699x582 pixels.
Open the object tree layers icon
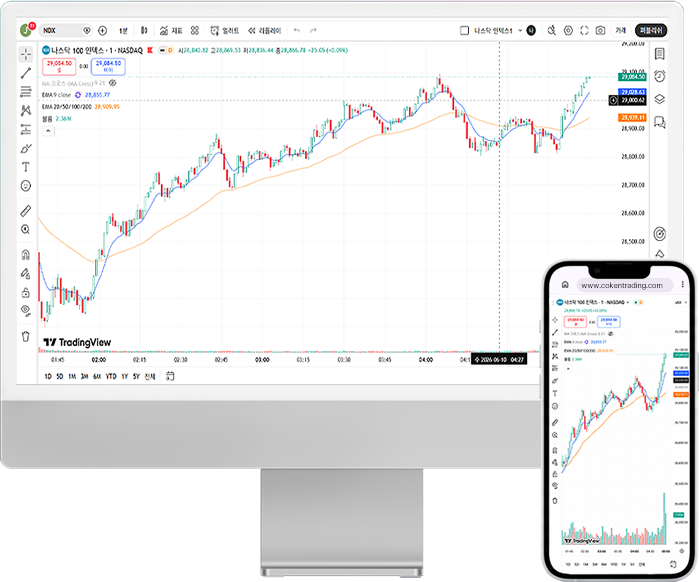click(660, 99)
